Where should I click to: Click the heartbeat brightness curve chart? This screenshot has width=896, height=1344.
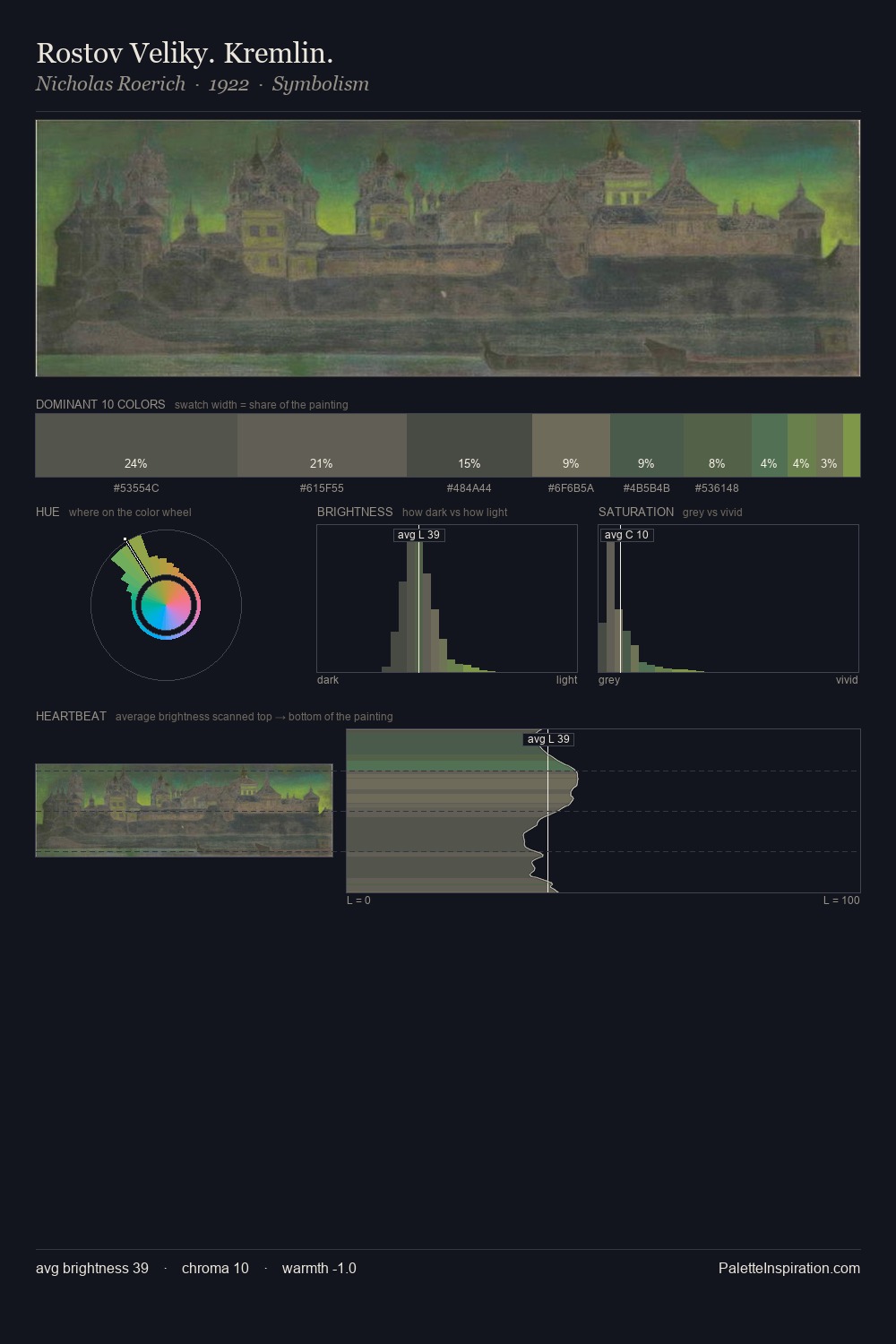[x=603, y=811]
